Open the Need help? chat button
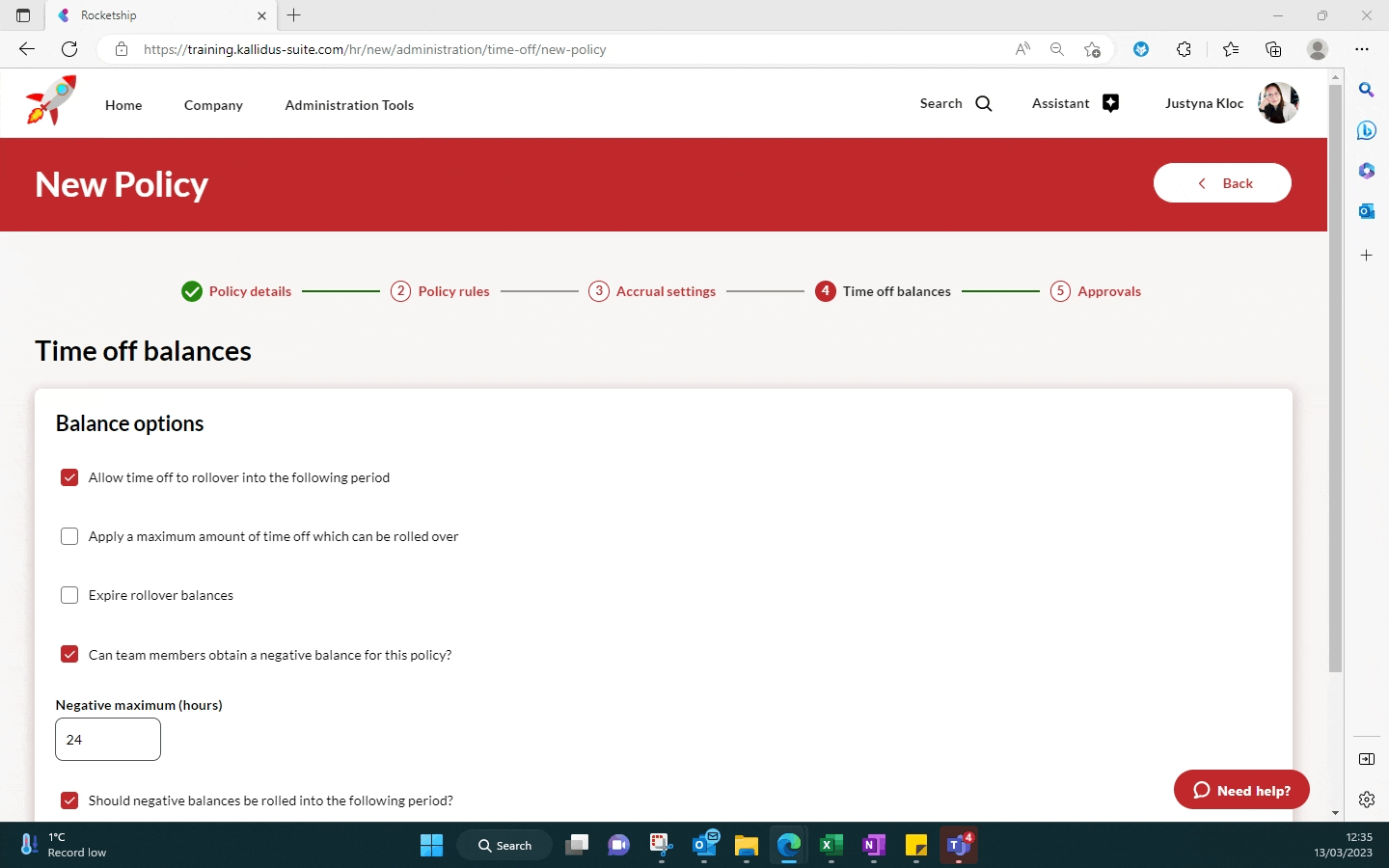This screenshot has height=868, width=1389. (x=1240, y=790)
